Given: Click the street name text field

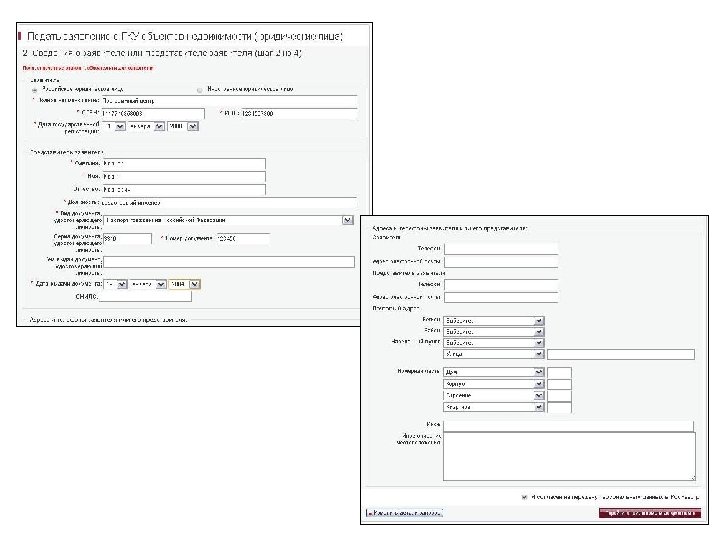Looking at the screenshot, I should coord(621,354).
